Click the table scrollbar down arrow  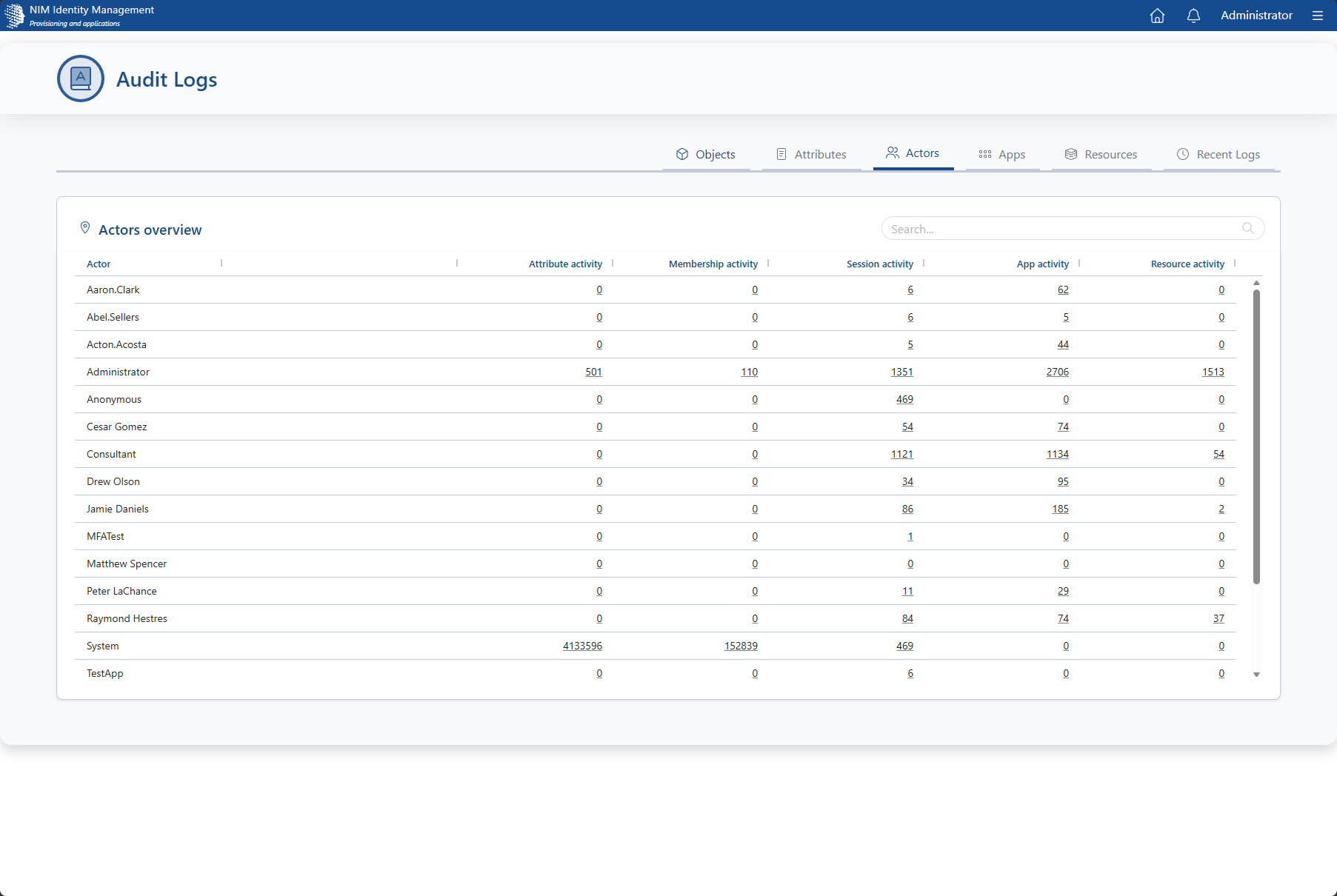[x=1256, y=675]
